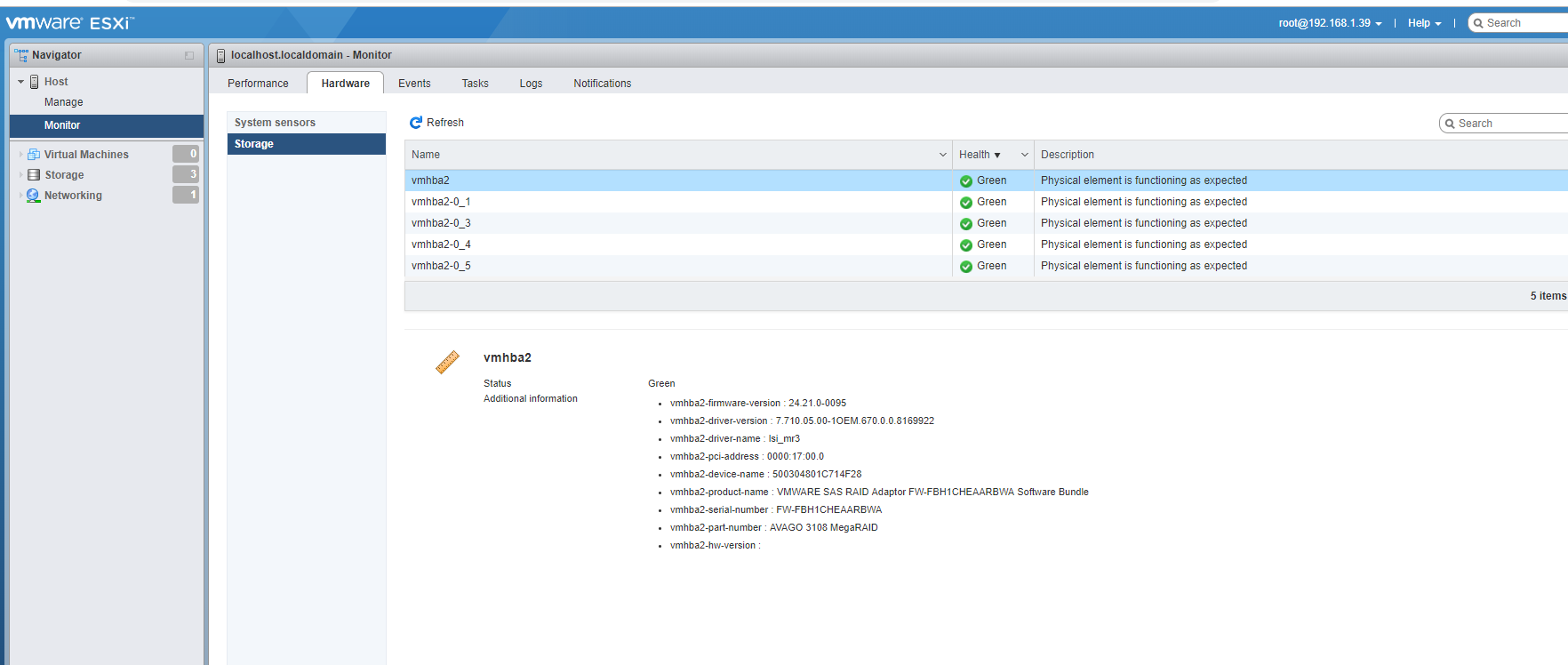Switch to the Logs tab
Viewport: 1568px width, 665px height.
pos(531,84)
